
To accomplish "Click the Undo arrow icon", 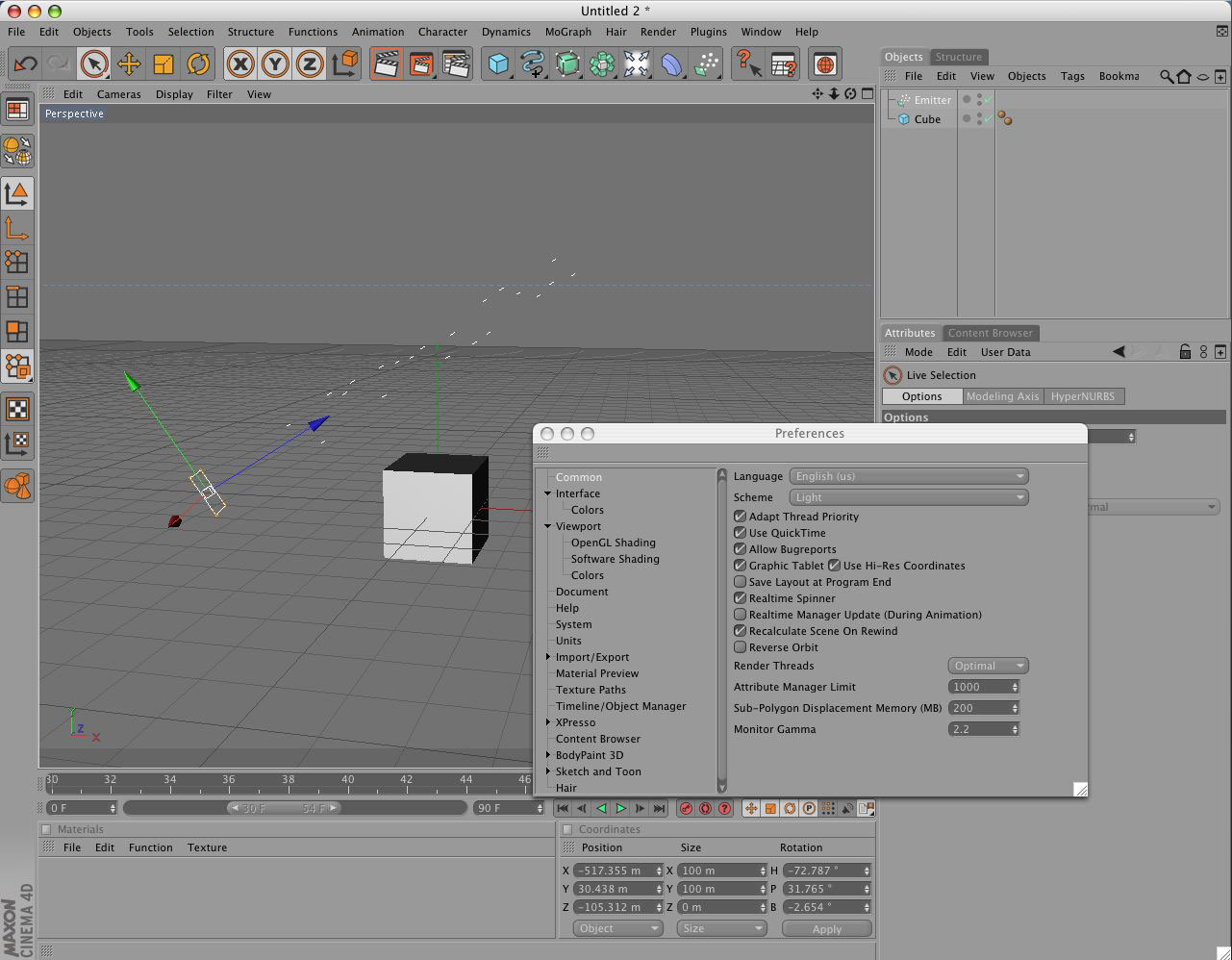I will (x=25, y=64).
